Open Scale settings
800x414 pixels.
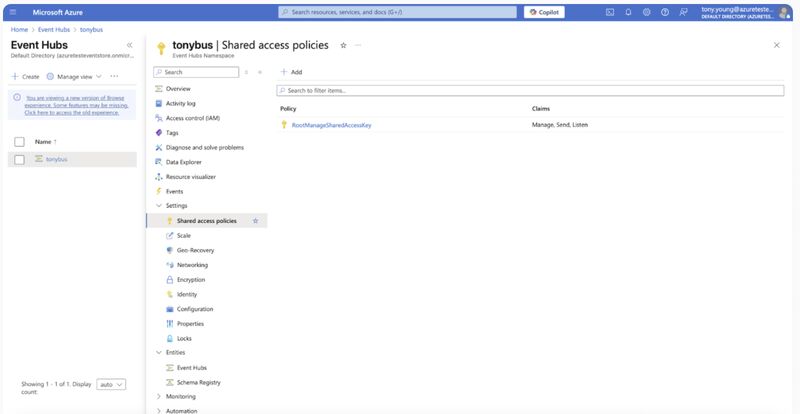(184, 236)
